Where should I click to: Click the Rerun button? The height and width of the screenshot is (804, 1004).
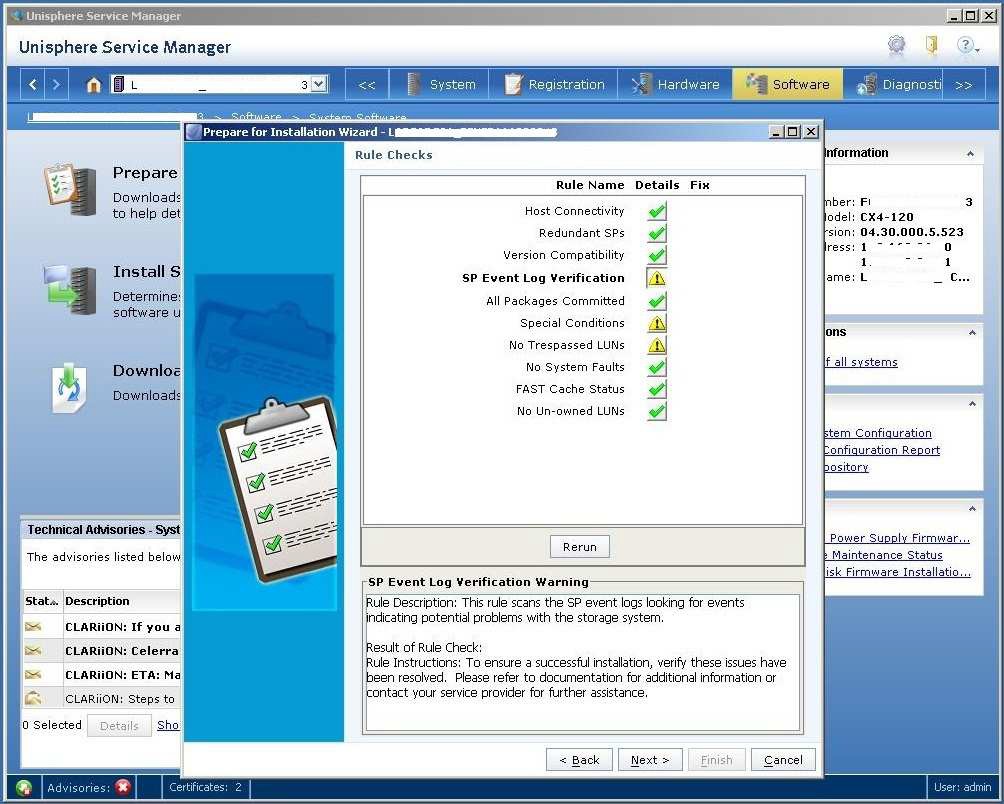pos(579,547)
